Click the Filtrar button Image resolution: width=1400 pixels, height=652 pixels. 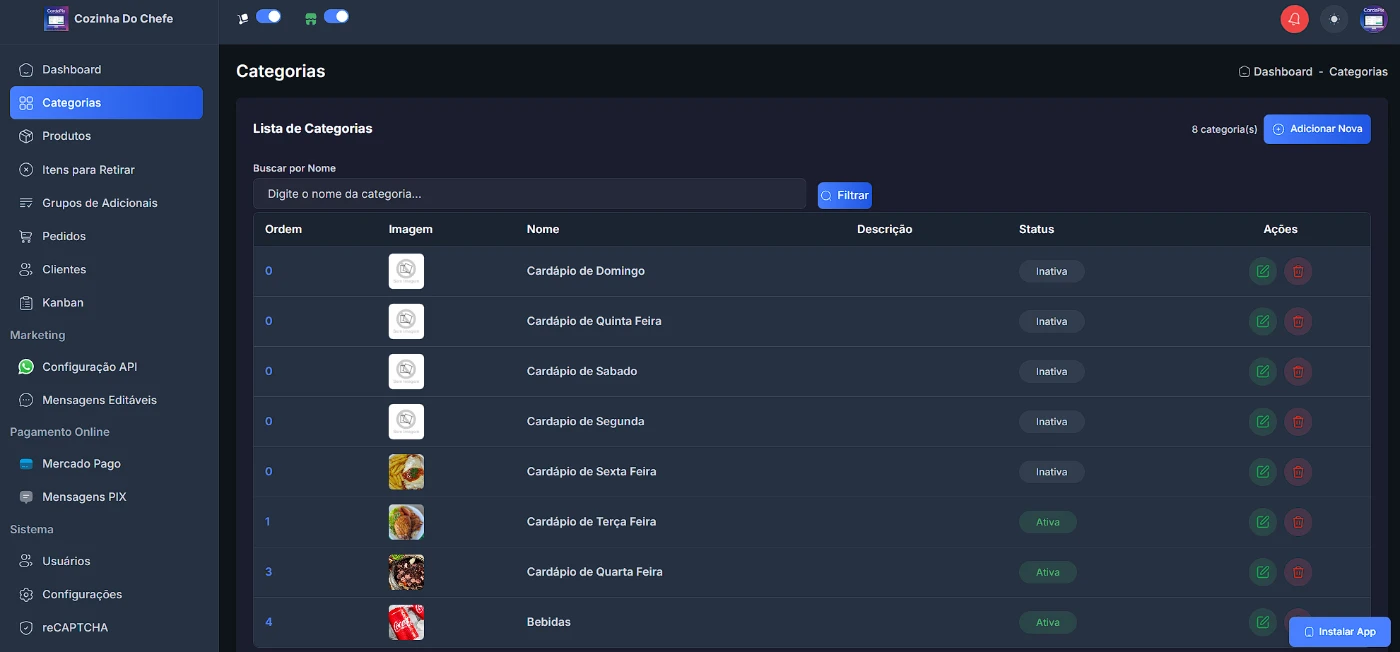pyautogui.click(x=844, y=195)
